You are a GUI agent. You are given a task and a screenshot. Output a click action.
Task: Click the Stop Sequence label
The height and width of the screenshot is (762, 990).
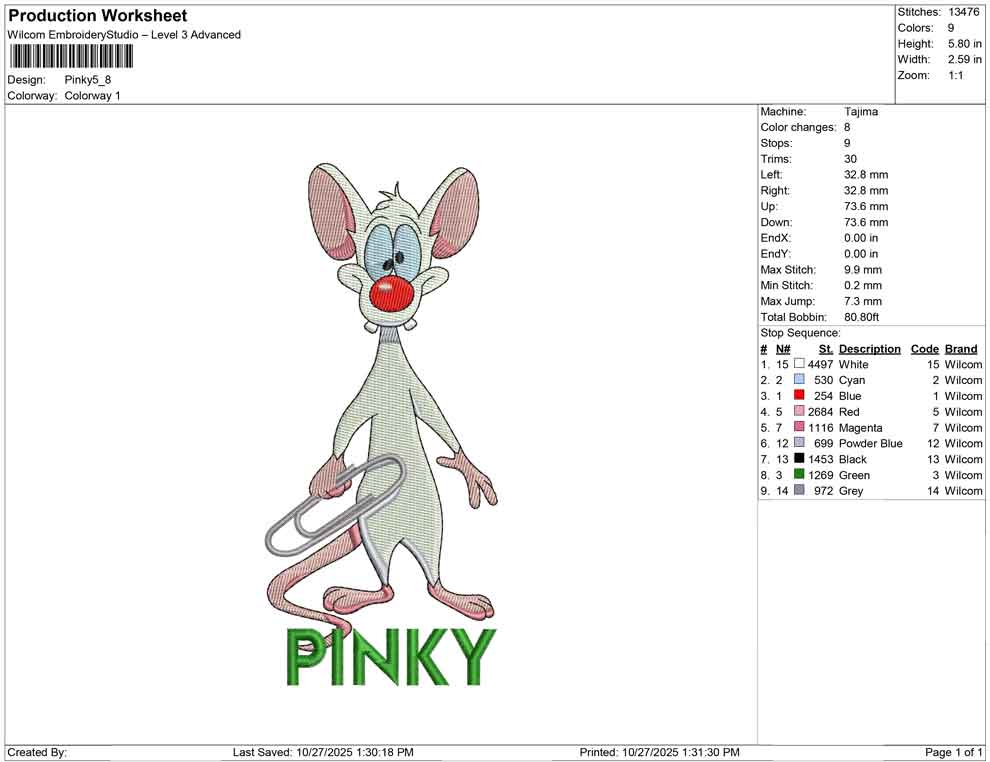click(800, 333)
